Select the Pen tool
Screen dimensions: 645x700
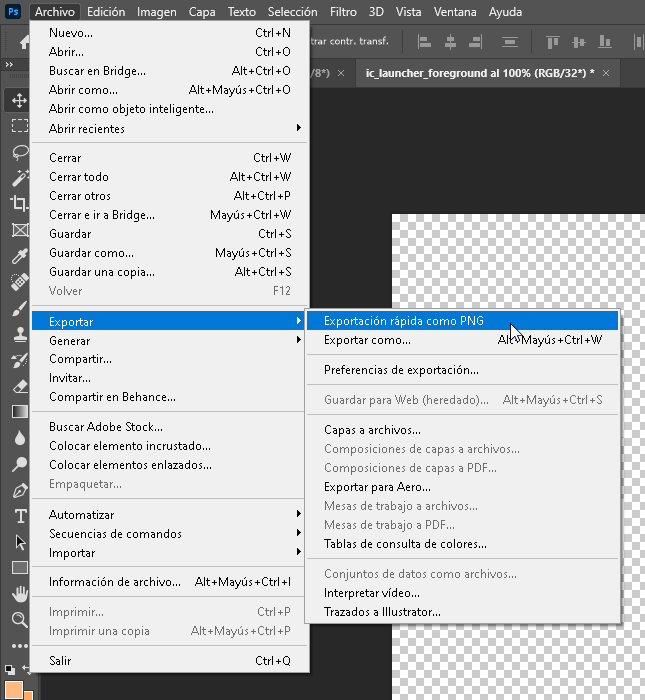point(19,490)
